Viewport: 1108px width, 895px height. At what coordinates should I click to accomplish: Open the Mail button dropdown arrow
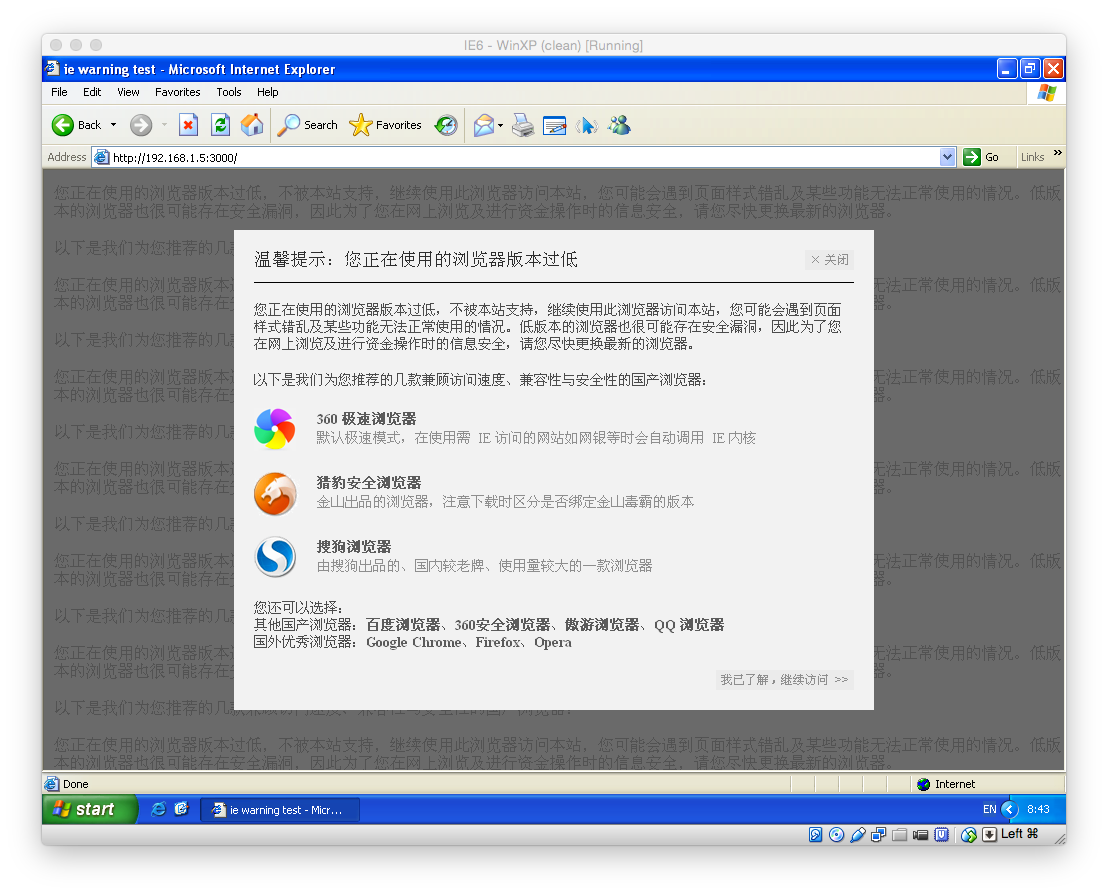point(500,125)
